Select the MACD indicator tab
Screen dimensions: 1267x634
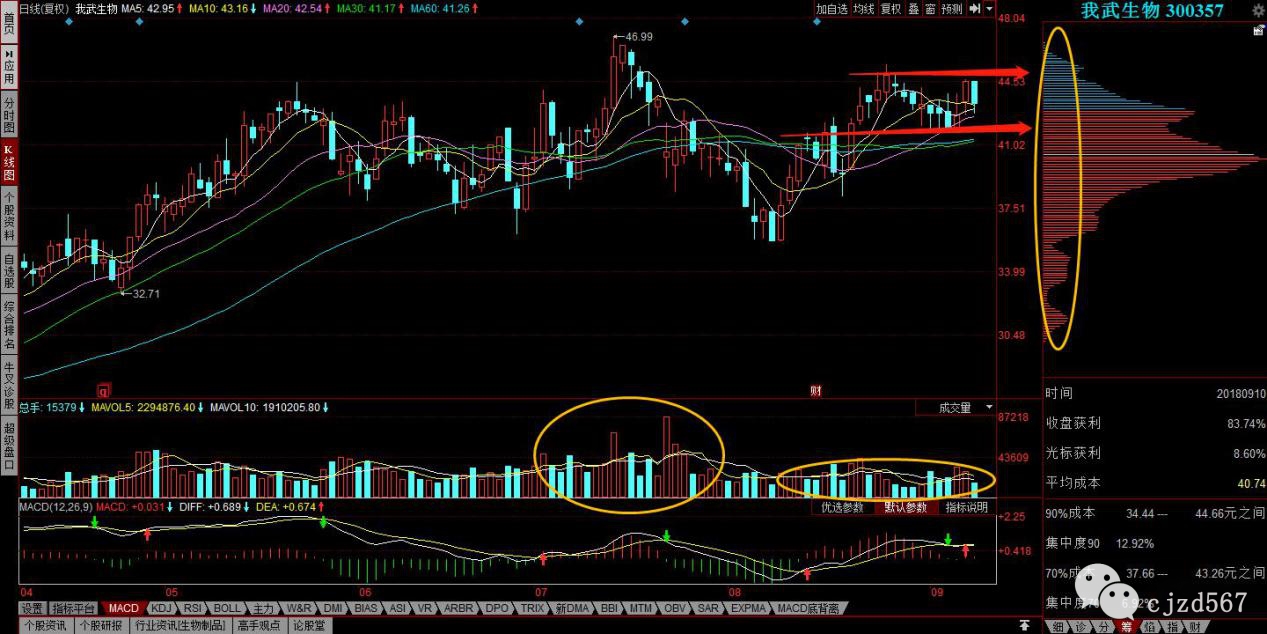124,608
